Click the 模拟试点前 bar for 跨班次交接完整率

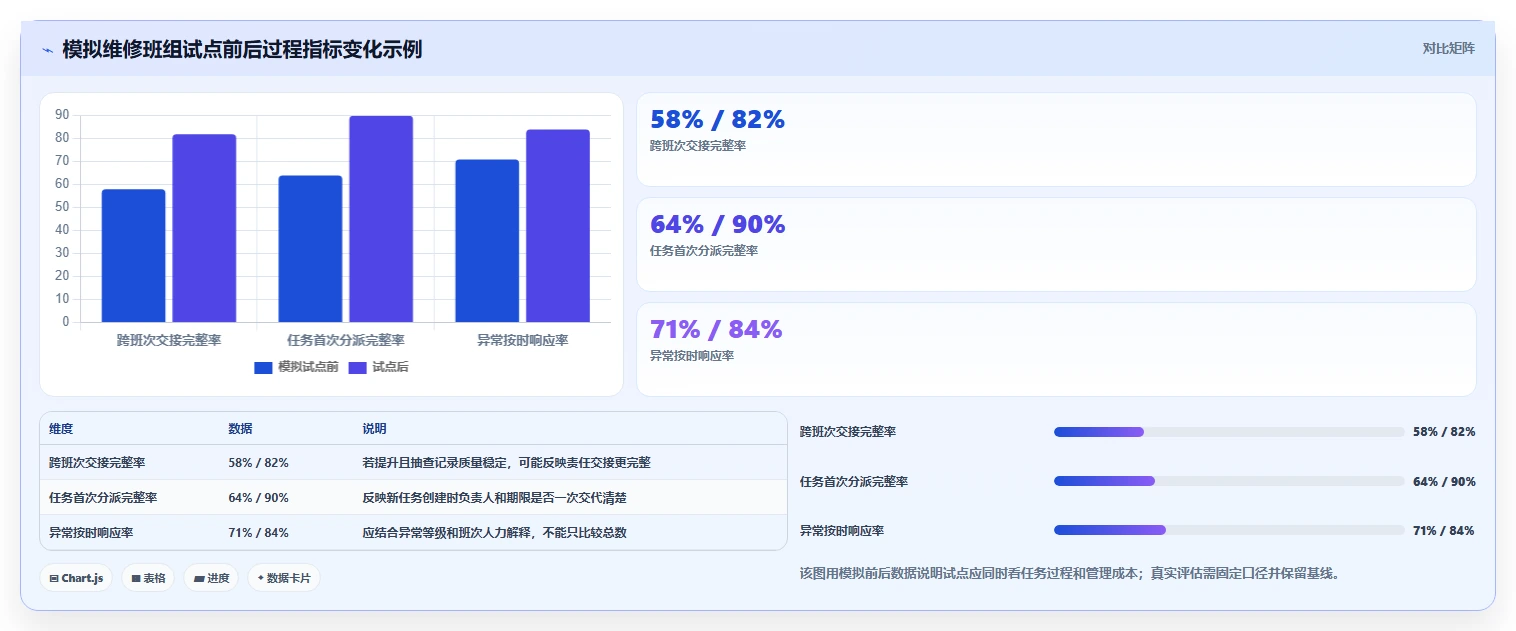point(133,255)
